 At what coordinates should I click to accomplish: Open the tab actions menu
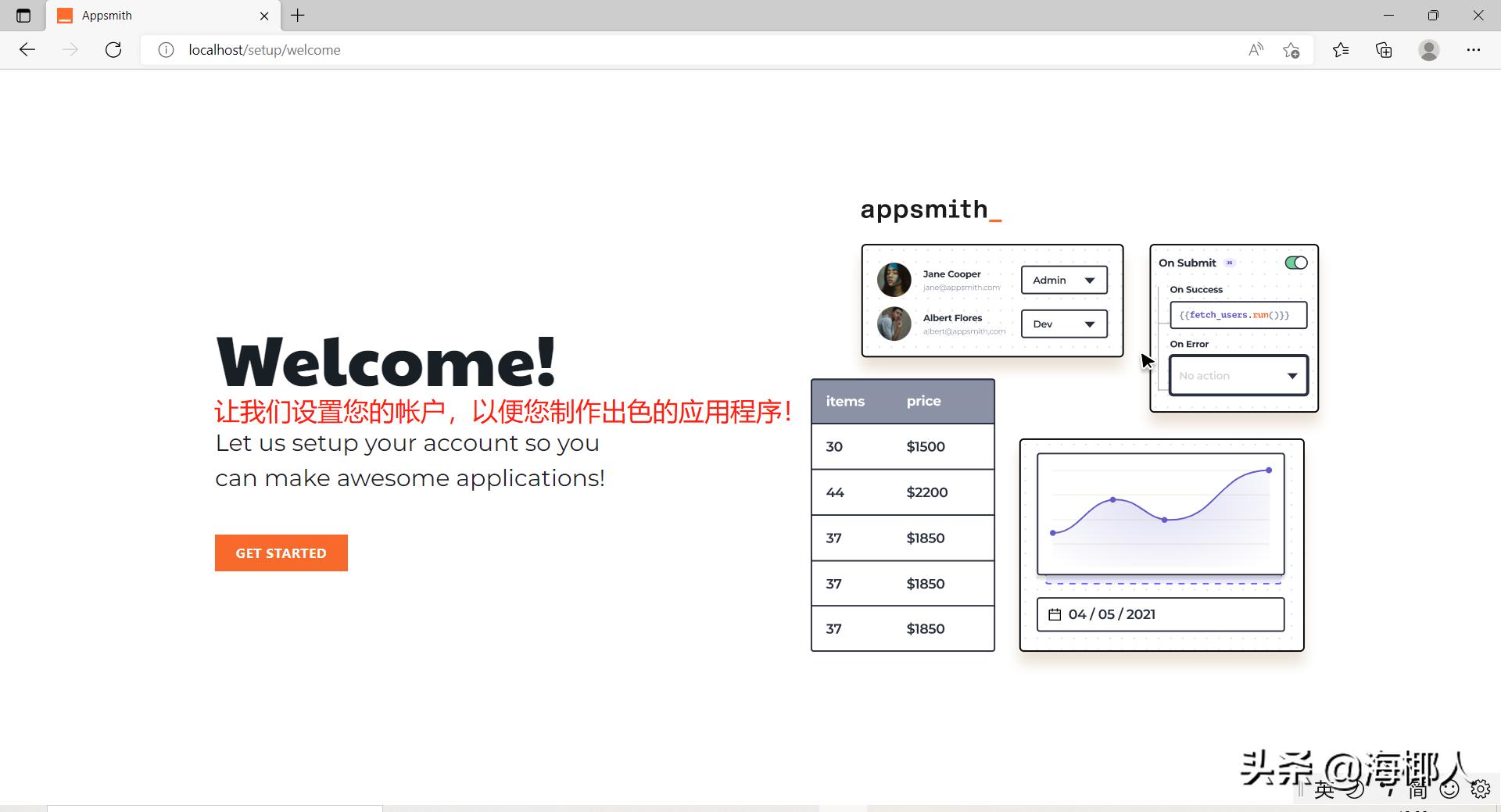coord(23,15)
